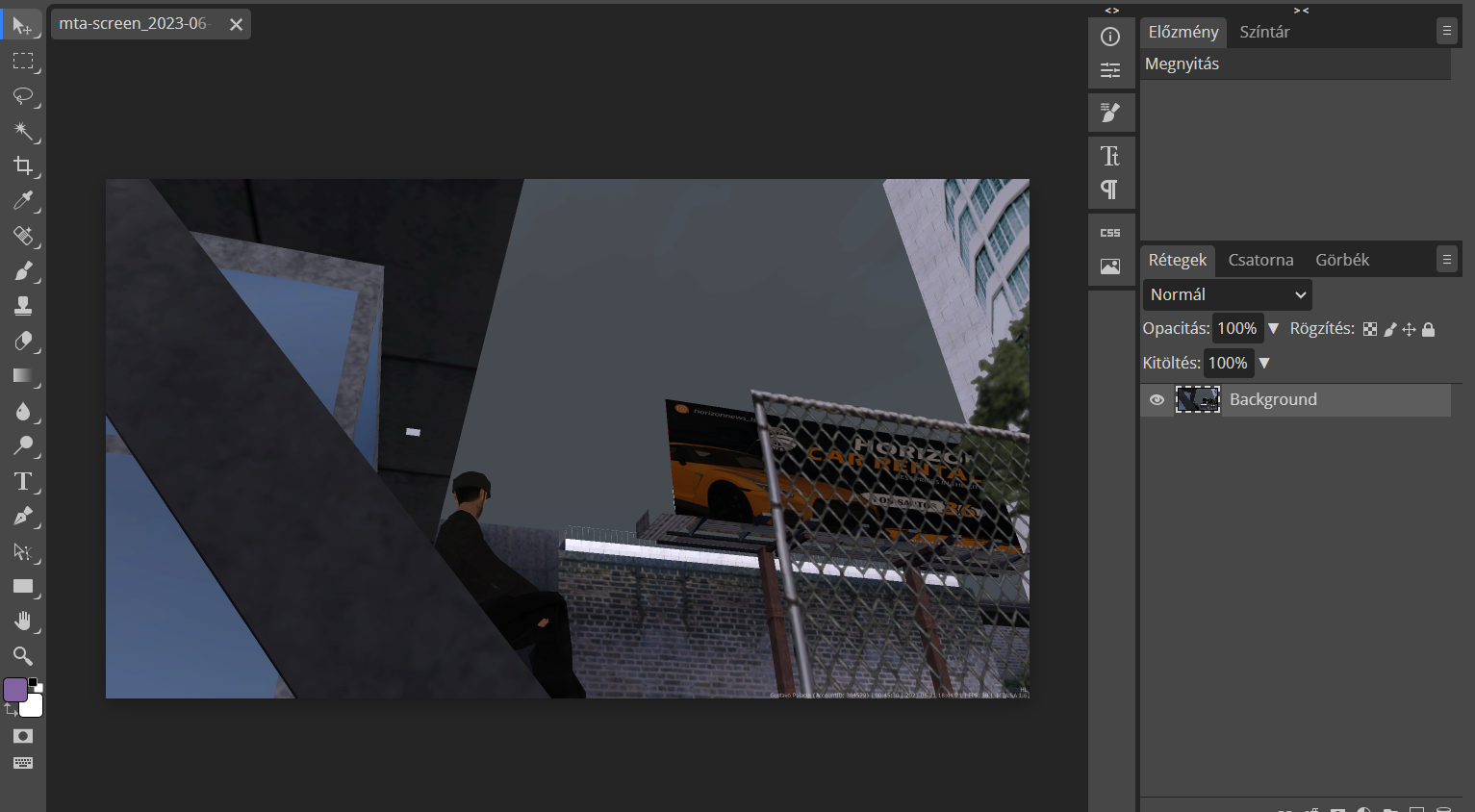
Task: Pick the Eyedropper tool
Action: pos(23,201)
